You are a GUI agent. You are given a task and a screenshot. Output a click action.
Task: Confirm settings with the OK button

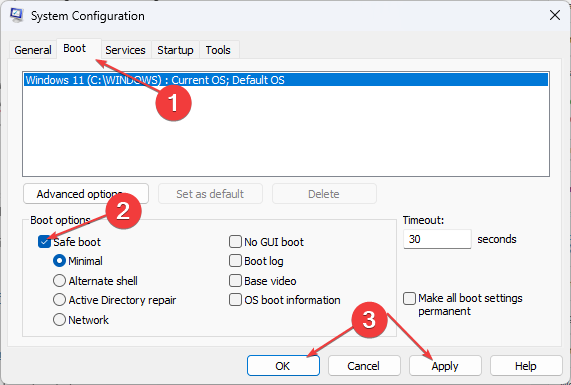(283, 366)
